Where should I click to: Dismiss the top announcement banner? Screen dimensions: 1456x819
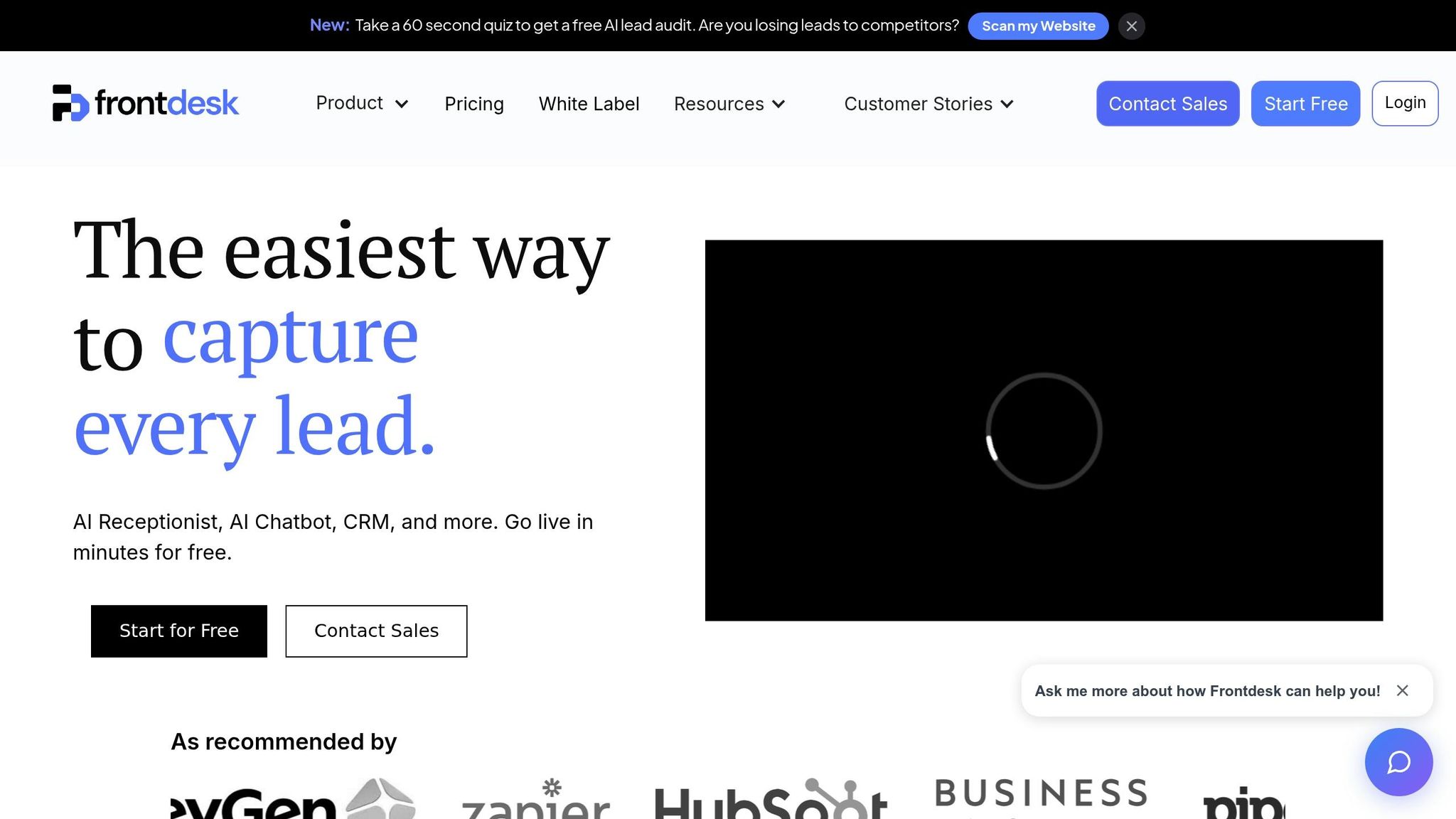[x=1131, y=26]
